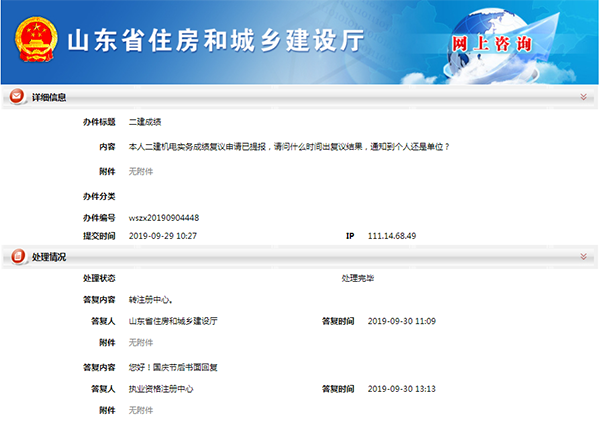This screenshot has width=600, height=428.
Task: Click the status value 处理完毕
Action: point(358,278)
